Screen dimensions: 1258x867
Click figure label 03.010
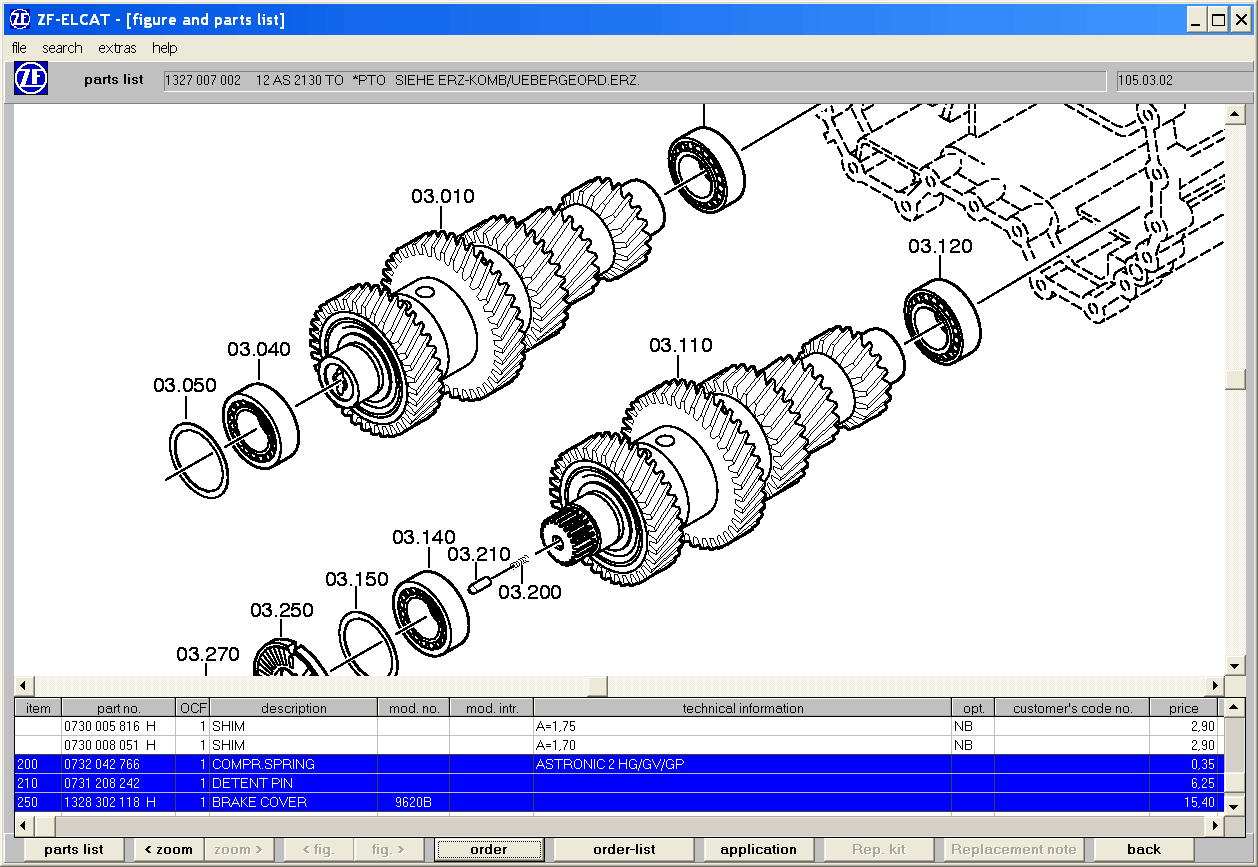[443, 196]
